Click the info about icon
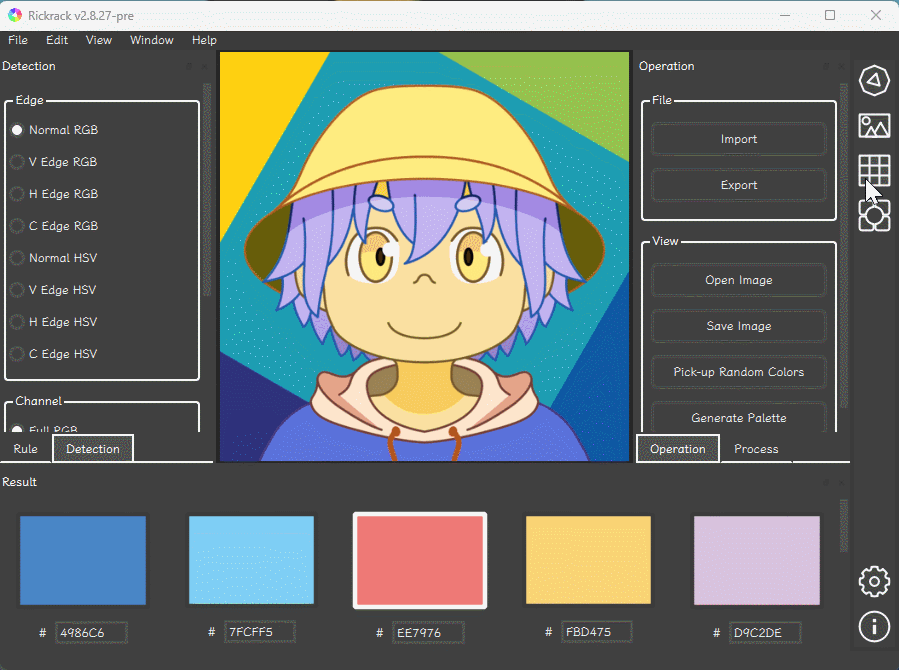The width and height of the screenshot is (899, 670). click(874, 626)
